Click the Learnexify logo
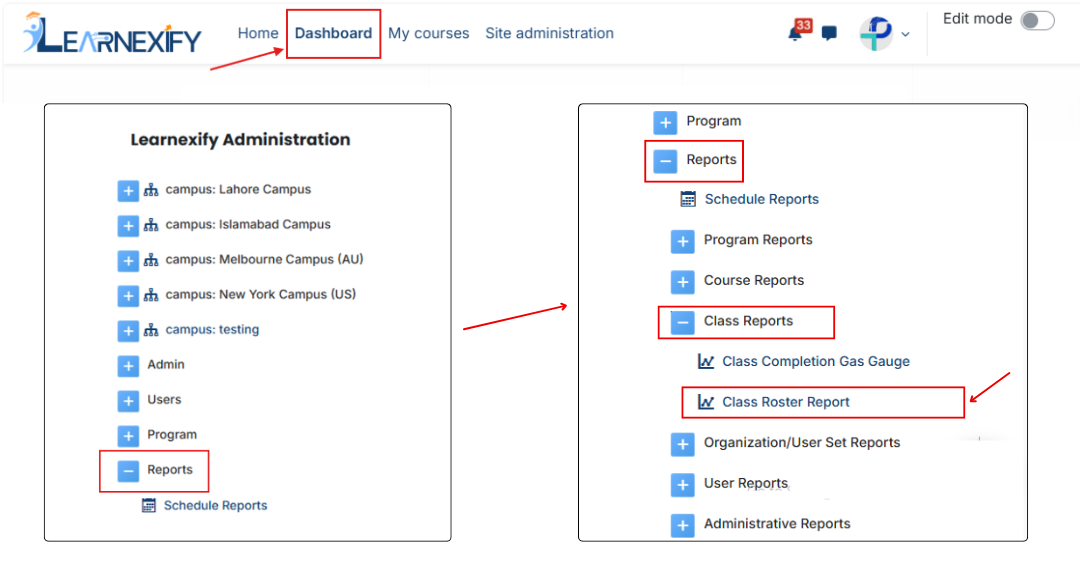The height and width of the screenshot is (566, 1080). point(112,33)
